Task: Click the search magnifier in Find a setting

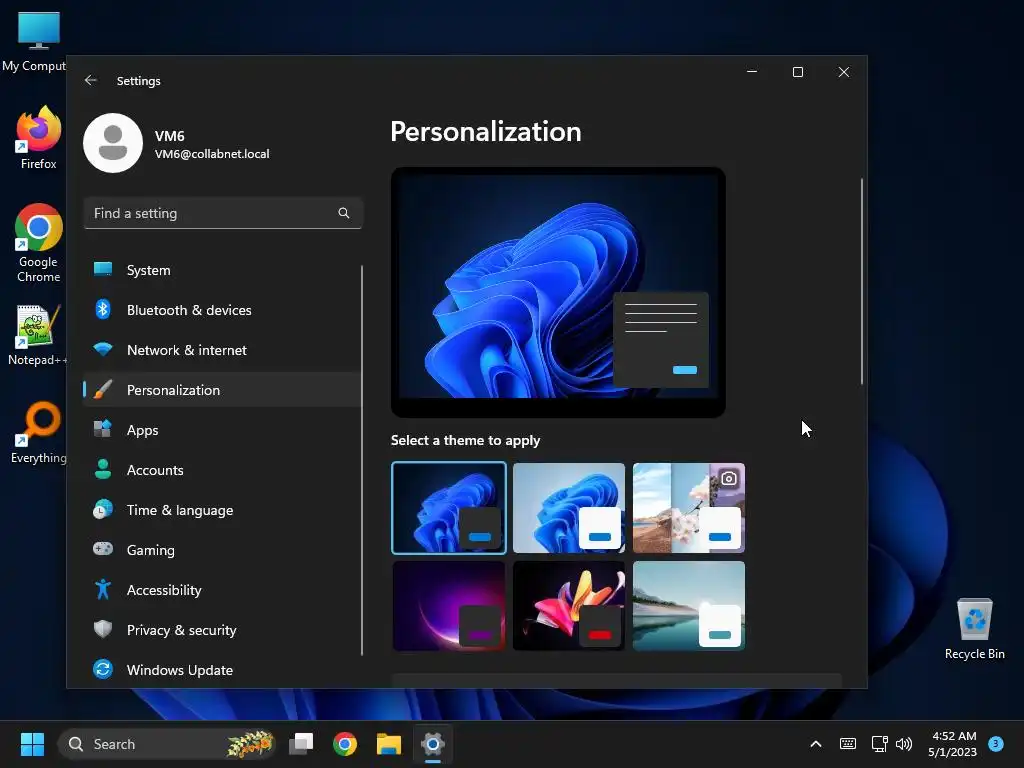Action: pyautogui.click(x=344, y=213)
